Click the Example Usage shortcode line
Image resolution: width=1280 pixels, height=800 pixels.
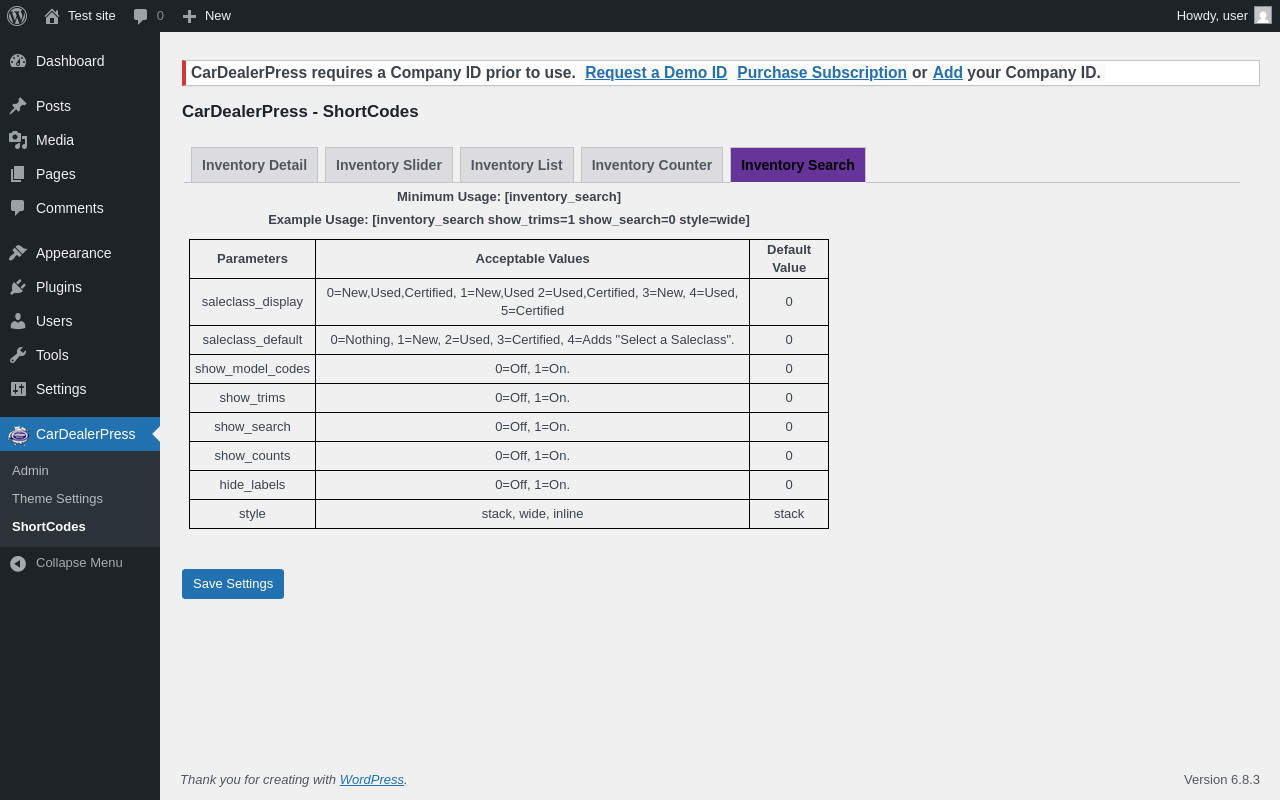[x=509, y=220]
